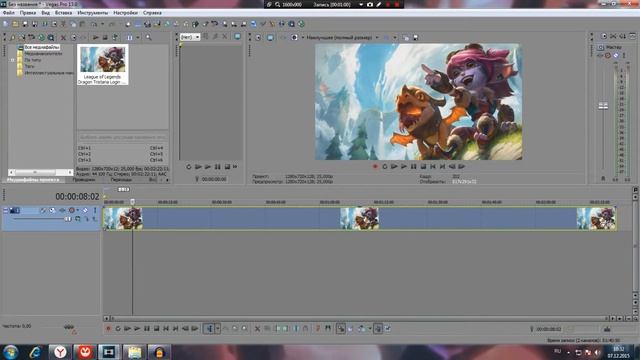Click the Master bus volume fader

603,106
